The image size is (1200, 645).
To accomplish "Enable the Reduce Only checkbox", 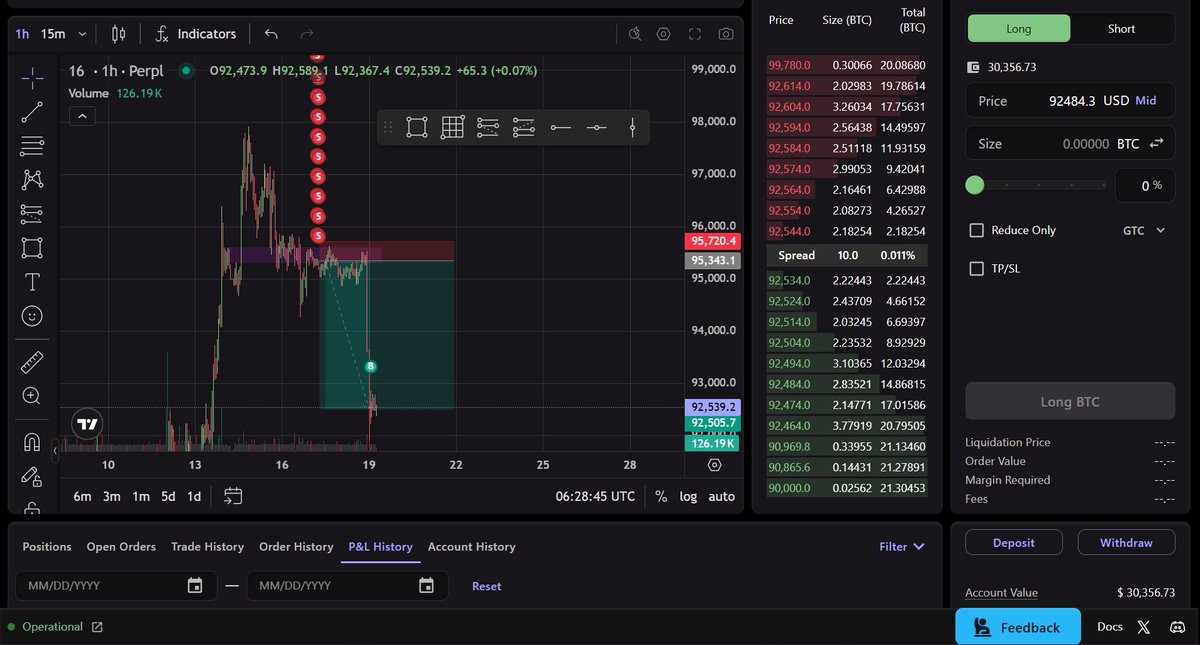I will click(977, 230).
